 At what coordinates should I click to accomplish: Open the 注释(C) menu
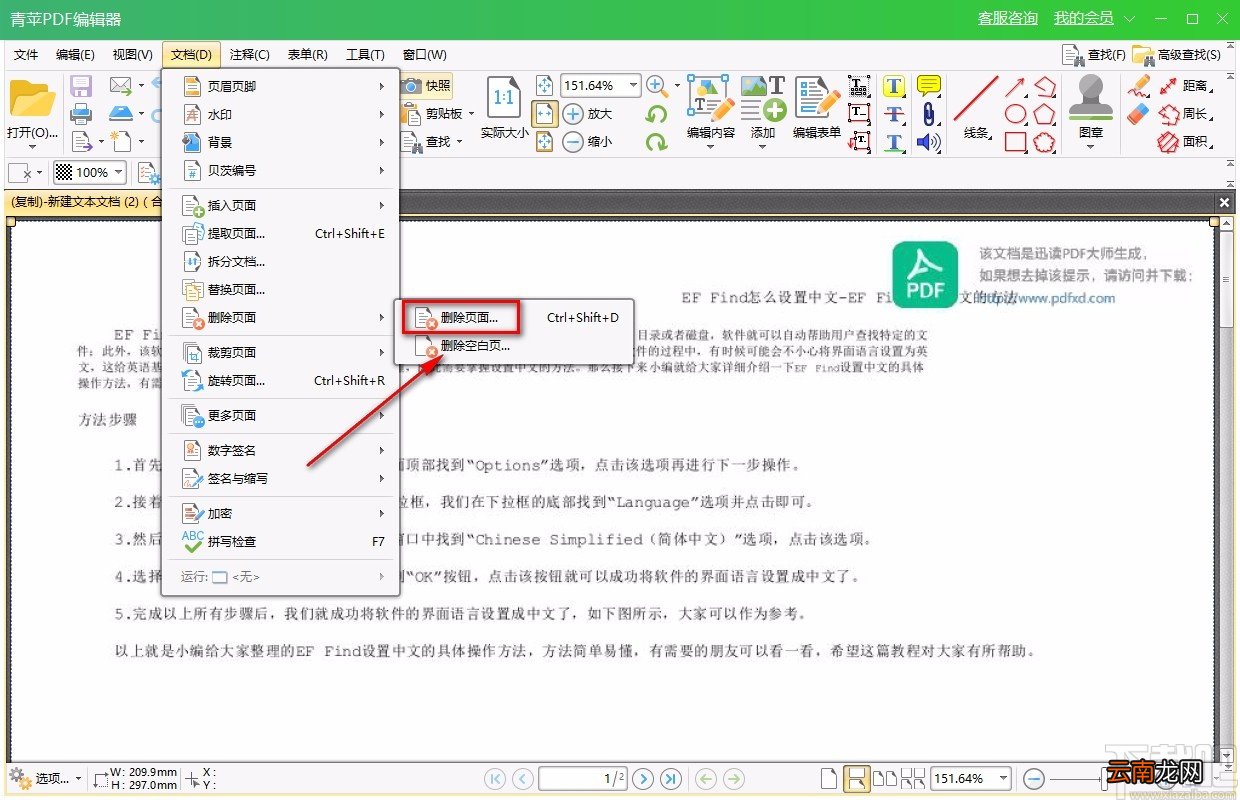250,55
